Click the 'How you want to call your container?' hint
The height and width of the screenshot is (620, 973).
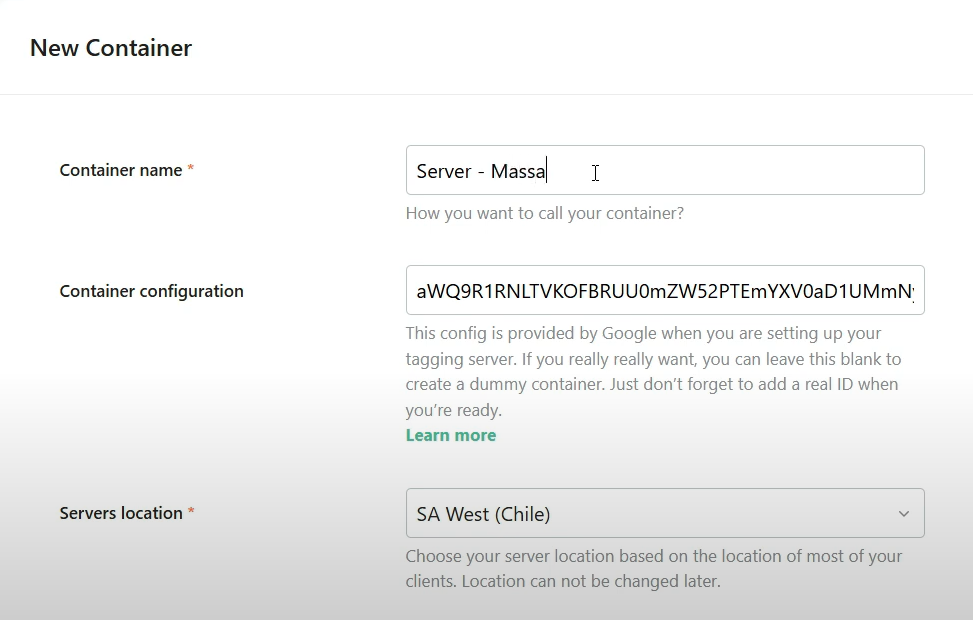545,213
